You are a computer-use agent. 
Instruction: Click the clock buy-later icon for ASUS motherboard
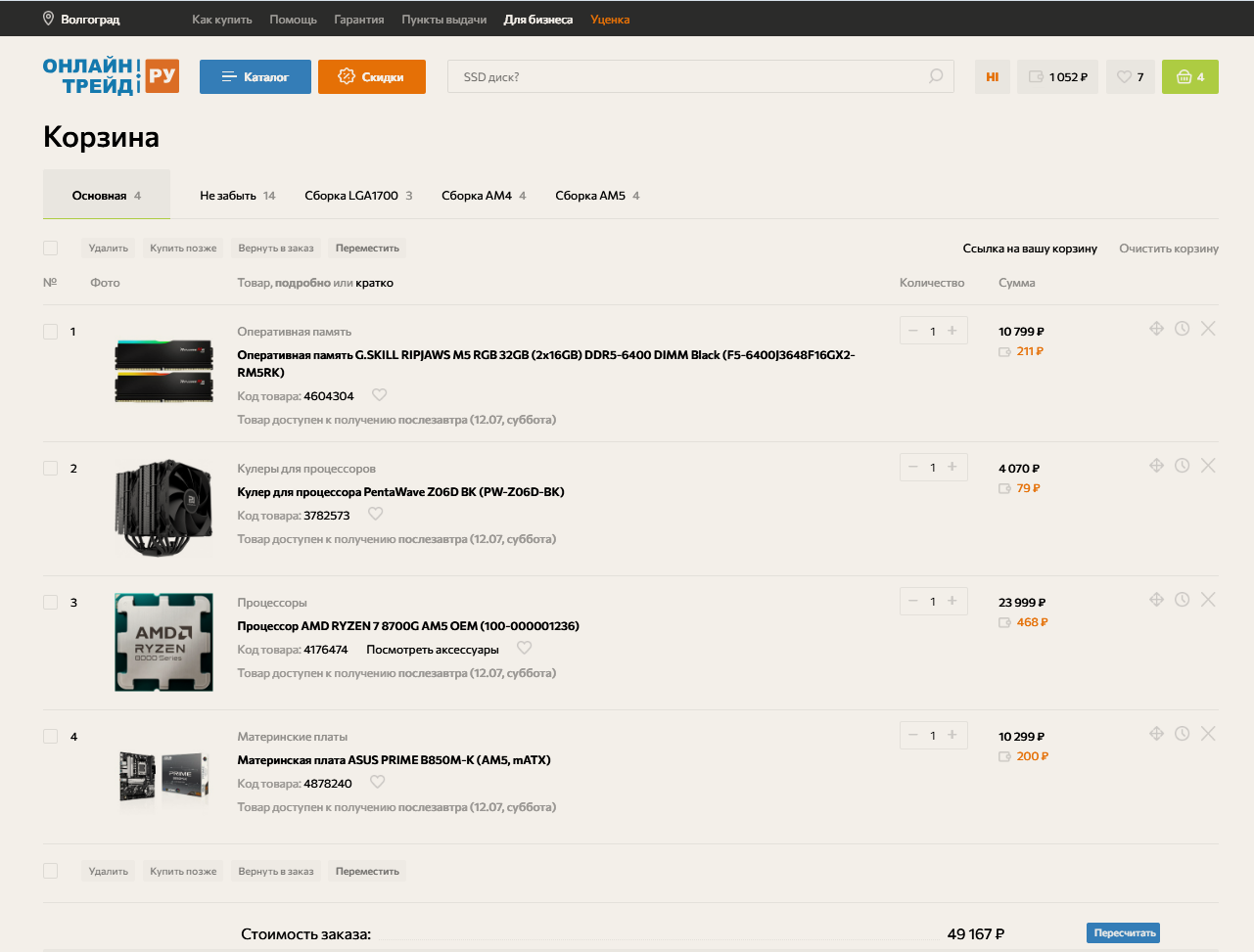click(x=1183, y=734)
